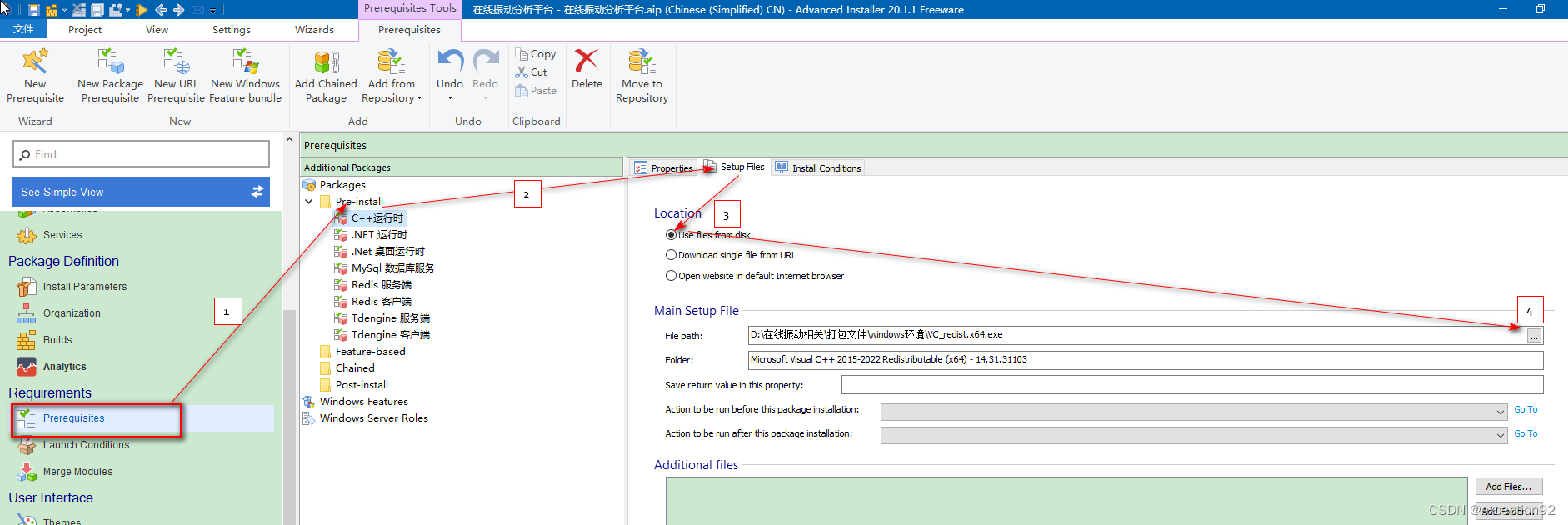Select .NET 运行时 prerequisite
This screenshot has width=1568, height=525.
point(379,235)
